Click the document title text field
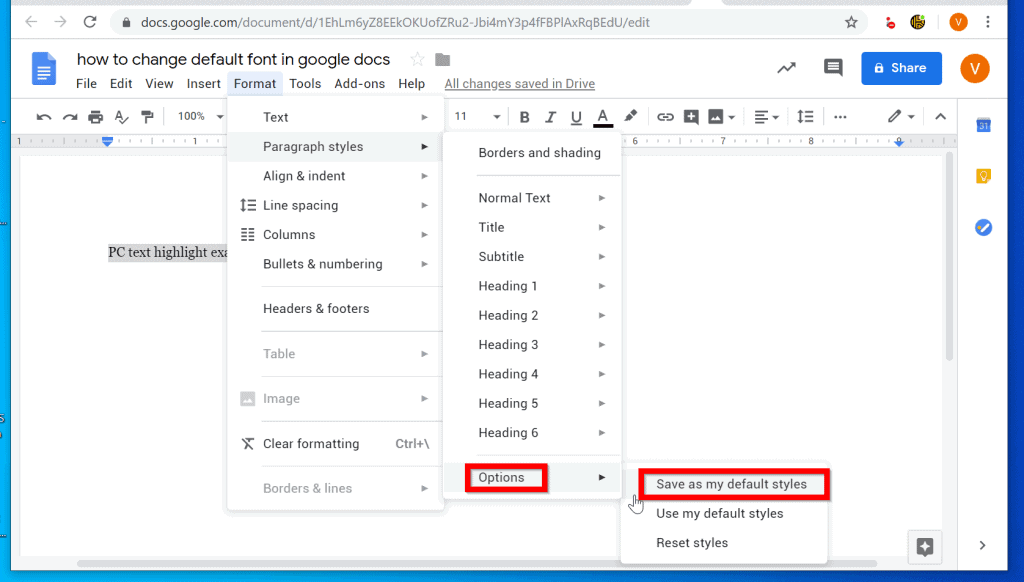The image size is (1024, 582). tap(233, 59)
